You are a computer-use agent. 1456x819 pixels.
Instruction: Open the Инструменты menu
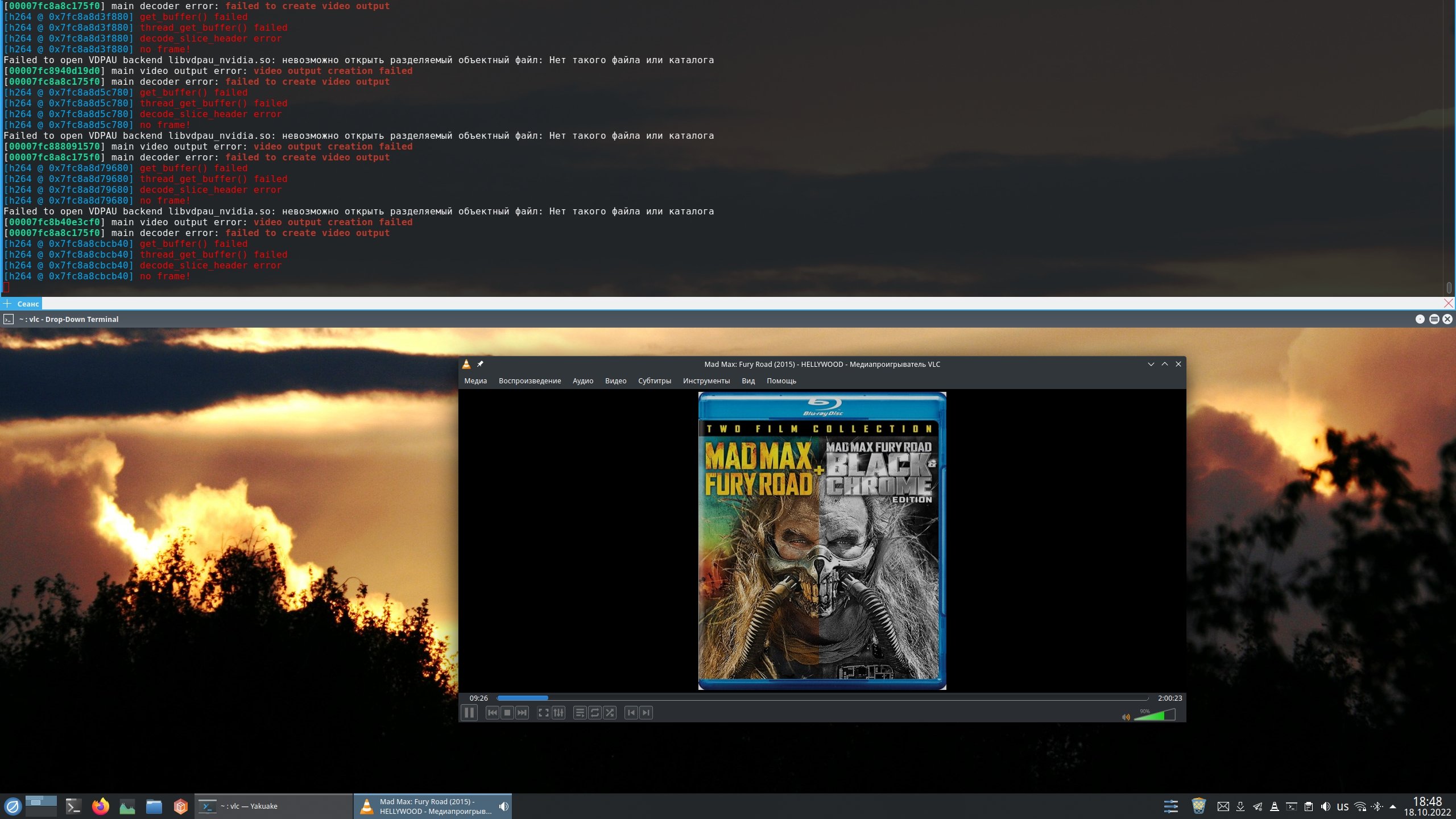tap(706, 381)
